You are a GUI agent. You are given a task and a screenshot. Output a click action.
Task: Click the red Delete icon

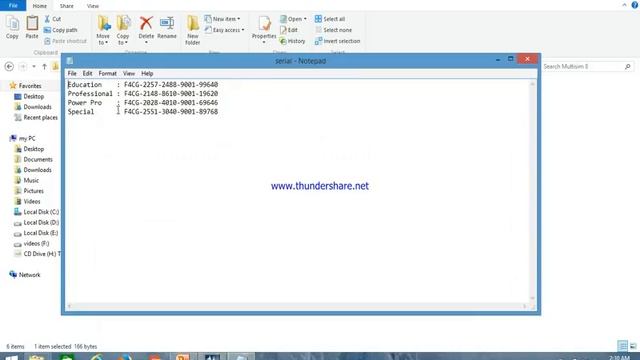coord(146,23)
